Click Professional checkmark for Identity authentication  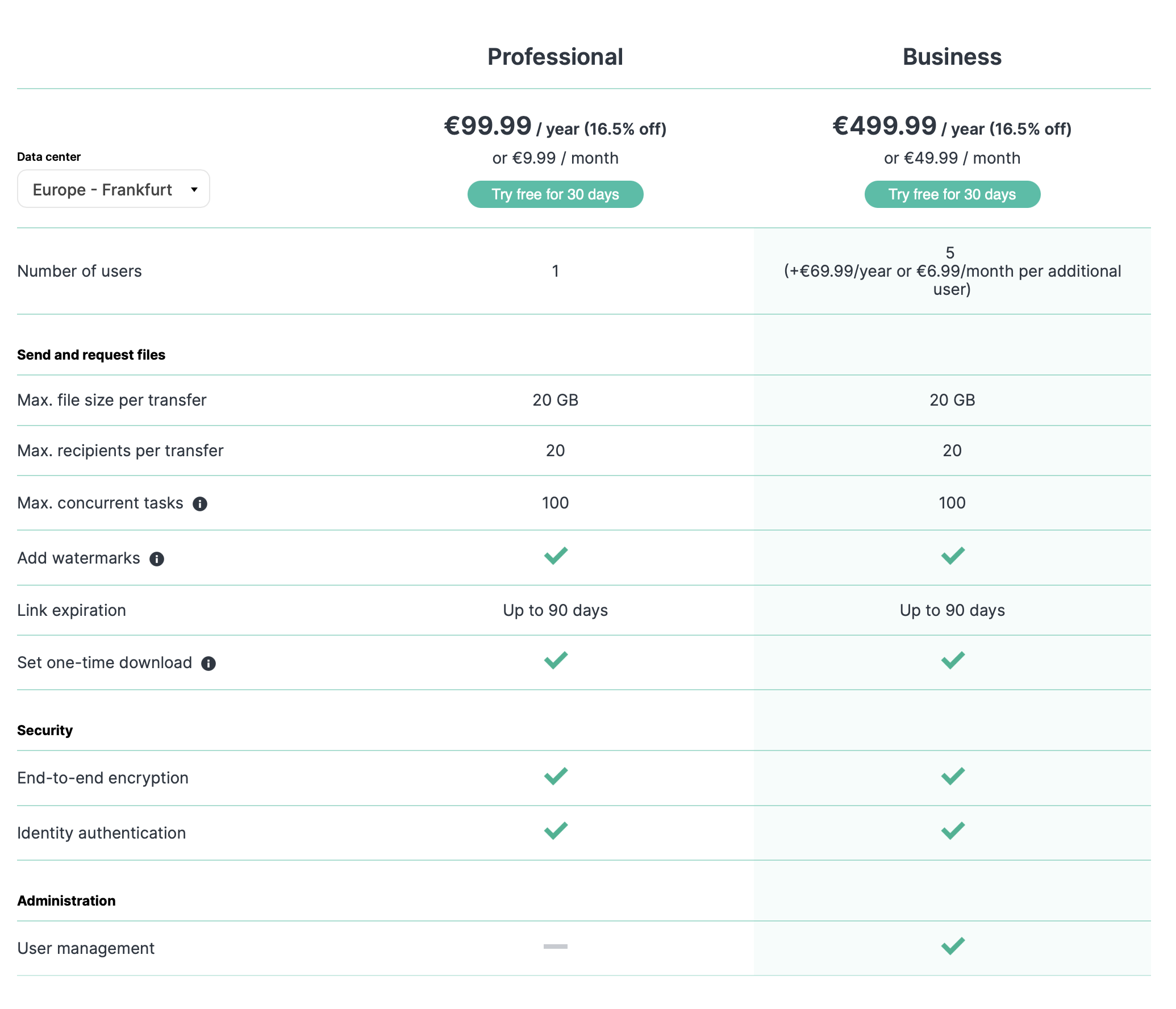556,831
